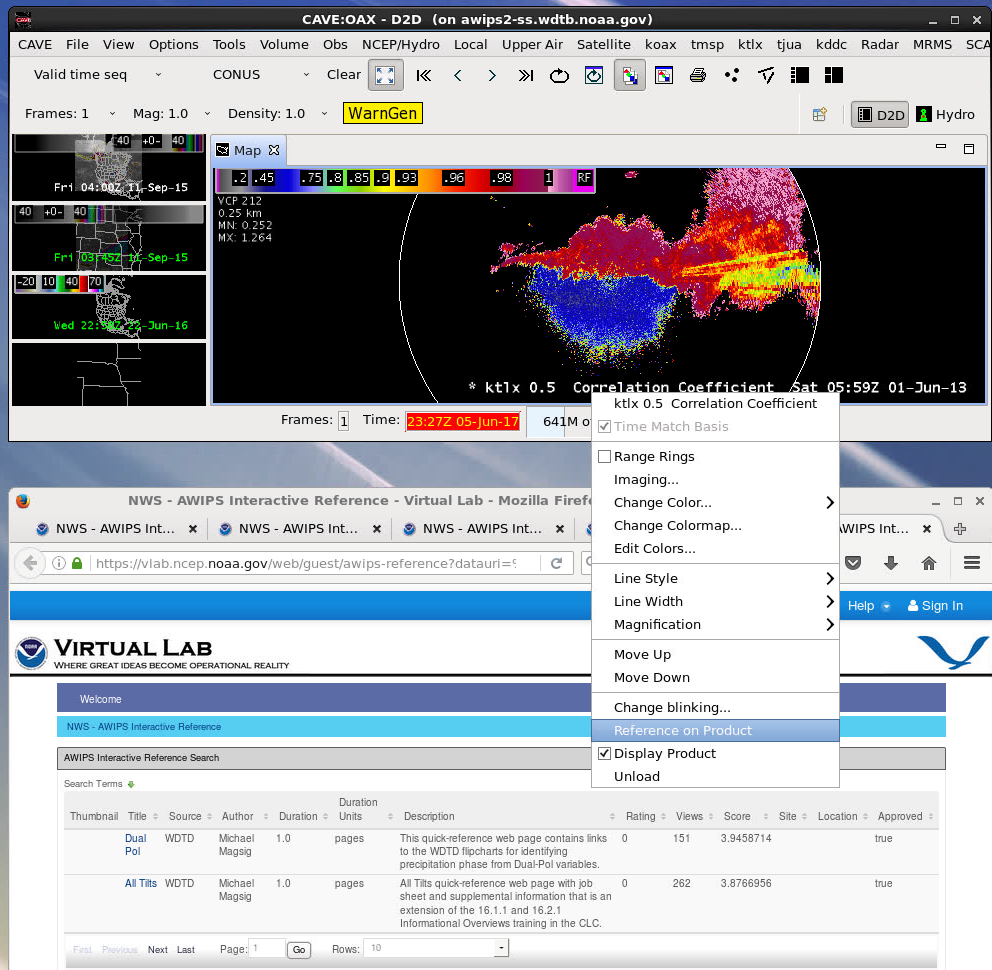Screen dimensions: 992x970
Task: Toggle frame looping icon
Action: [x=559, y=76]
